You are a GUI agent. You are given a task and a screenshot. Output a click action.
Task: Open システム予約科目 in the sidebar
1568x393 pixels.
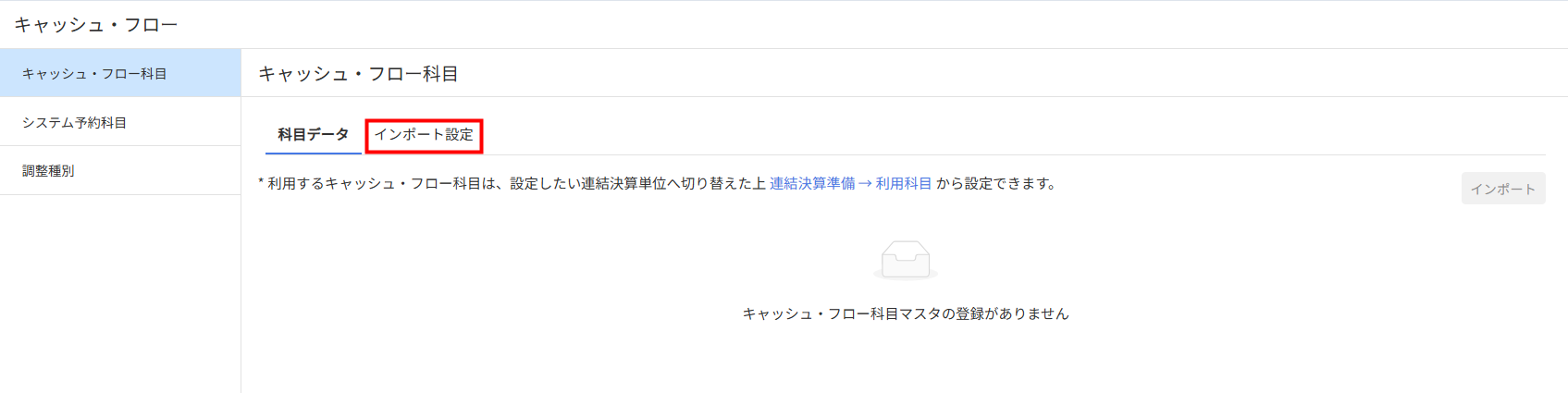(x=120, y=122)
